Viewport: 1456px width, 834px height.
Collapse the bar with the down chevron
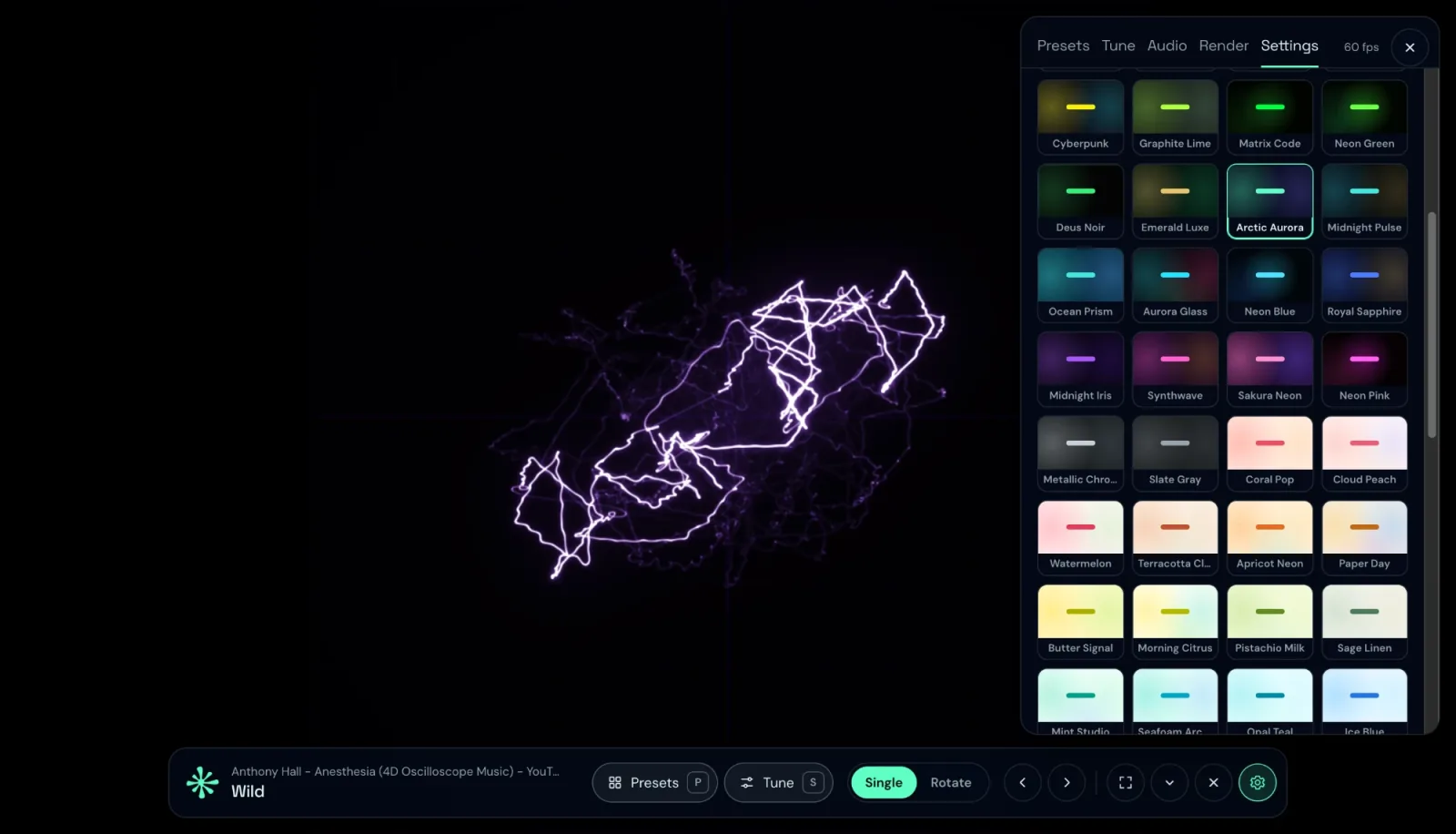pos(1169,782)
